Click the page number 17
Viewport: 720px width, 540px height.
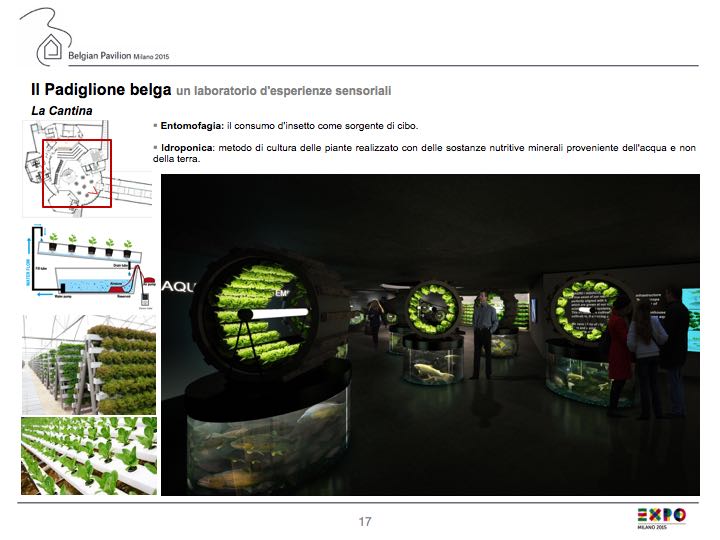coord(366,521)
